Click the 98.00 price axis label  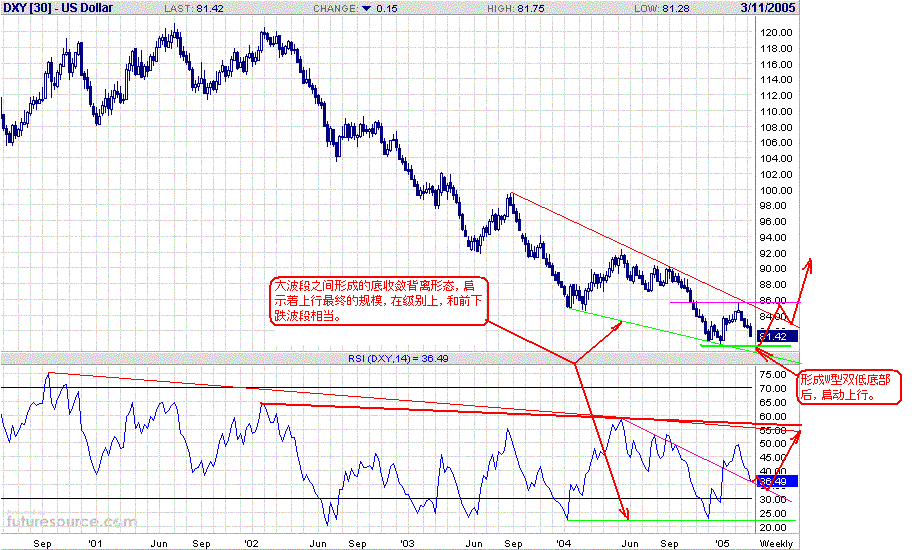774,206
